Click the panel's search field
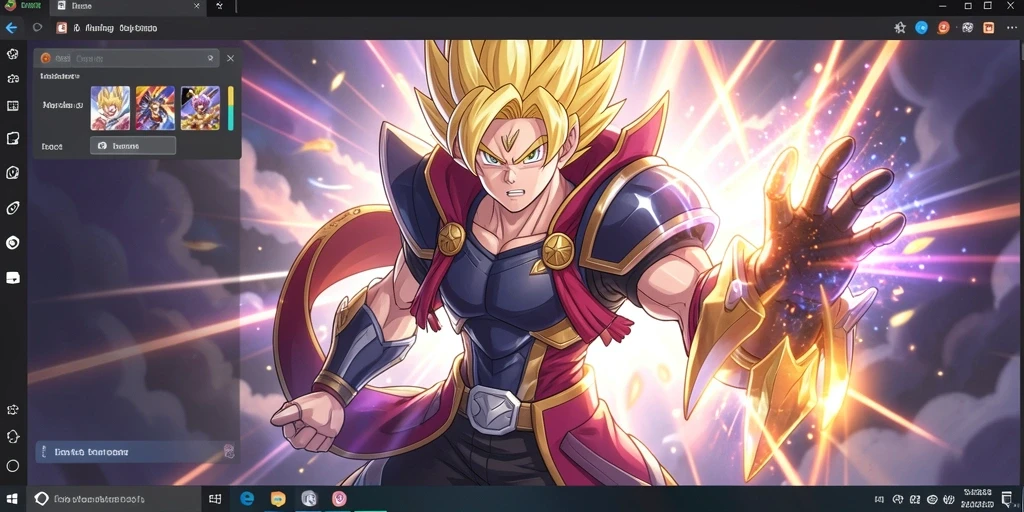Viewport: 1024px width, 512px height. click(x=126, y=58)
